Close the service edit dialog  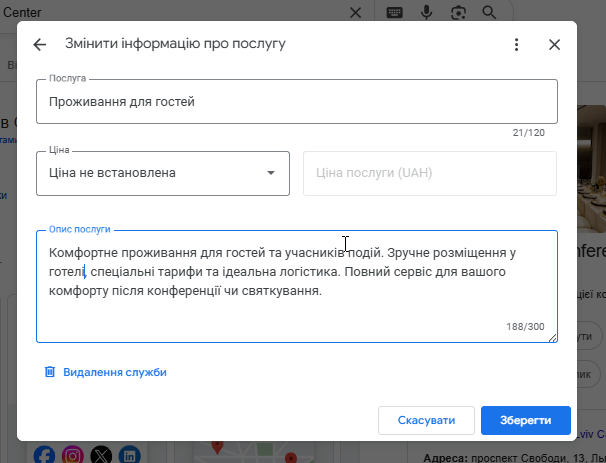click(x=555, y=44)
